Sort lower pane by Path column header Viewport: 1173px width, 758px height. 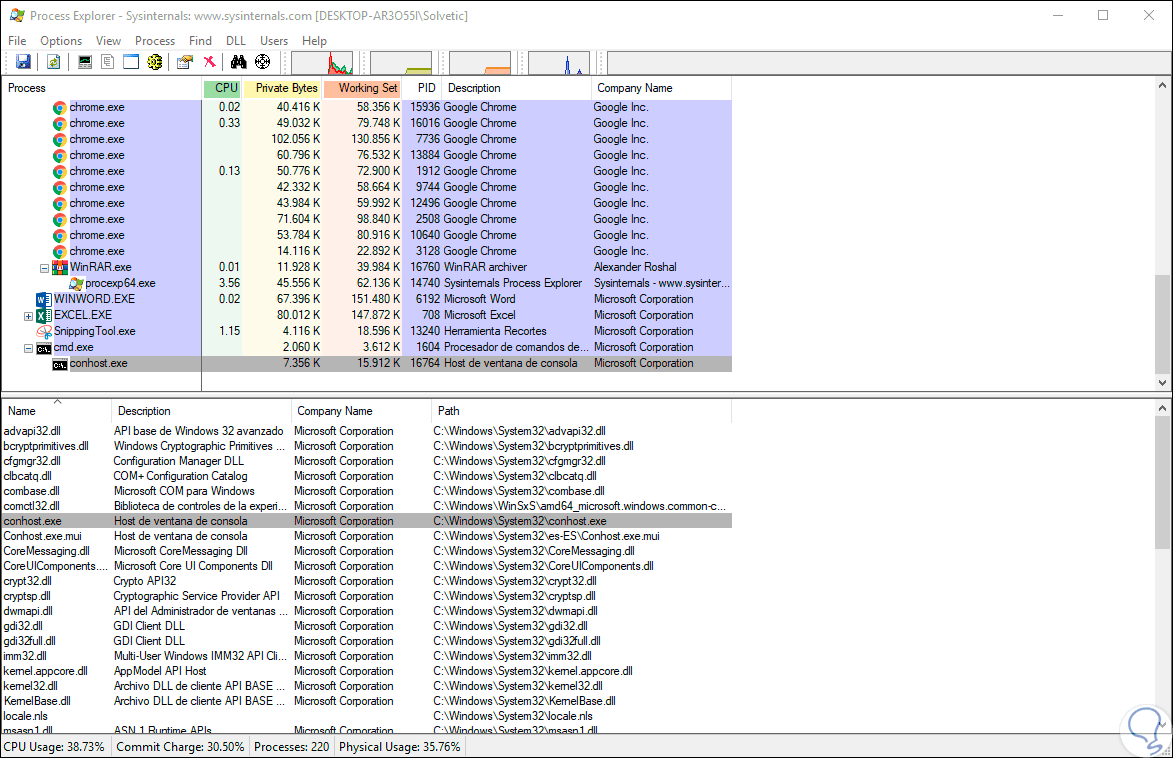click(581, 411)
